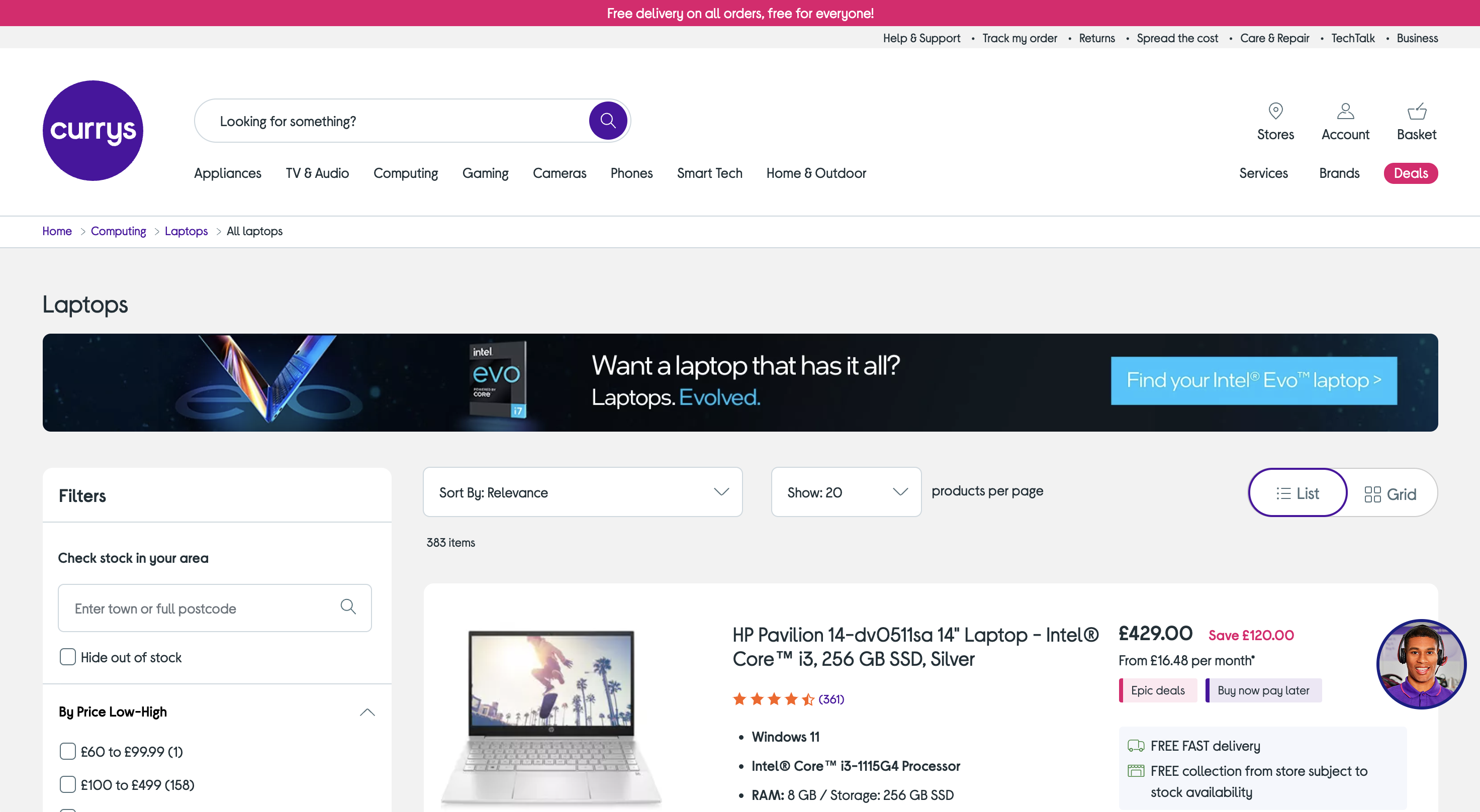Screen dimensions: 1480x812
Task: Click the 'FREE FAST delivery' text
Action: (1206, 746)
